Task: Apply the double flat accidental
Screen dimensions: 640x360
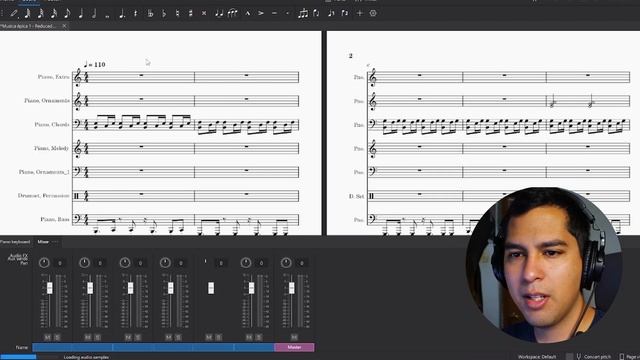Action: (x=150, y=13)
